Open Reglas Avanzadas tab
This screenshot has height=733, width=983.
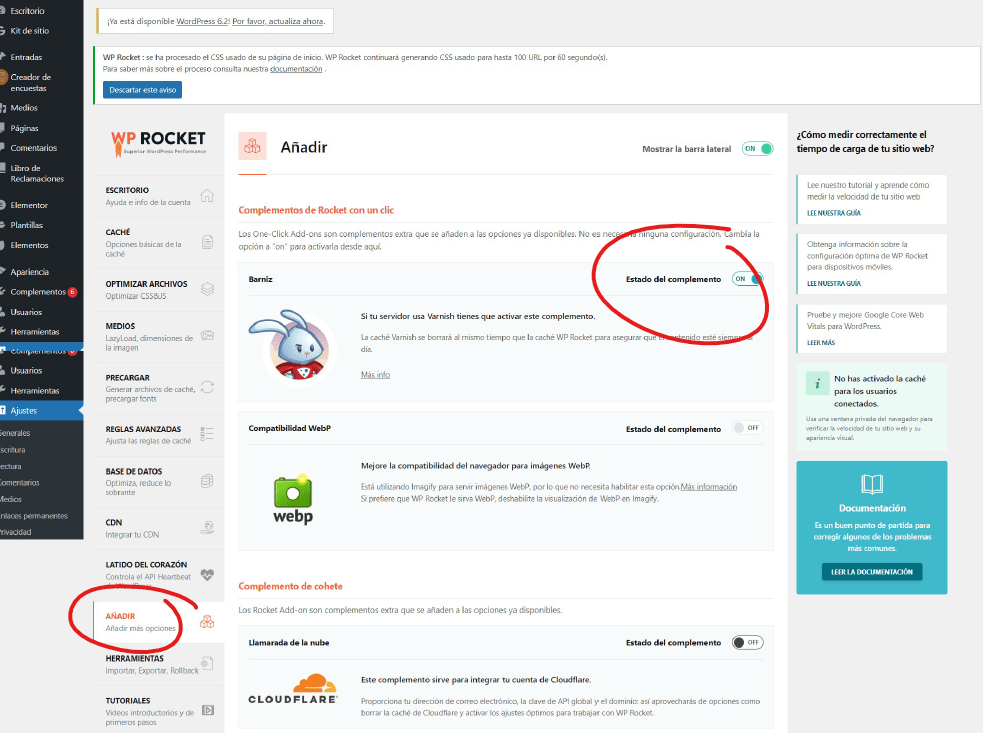(158, 435)
